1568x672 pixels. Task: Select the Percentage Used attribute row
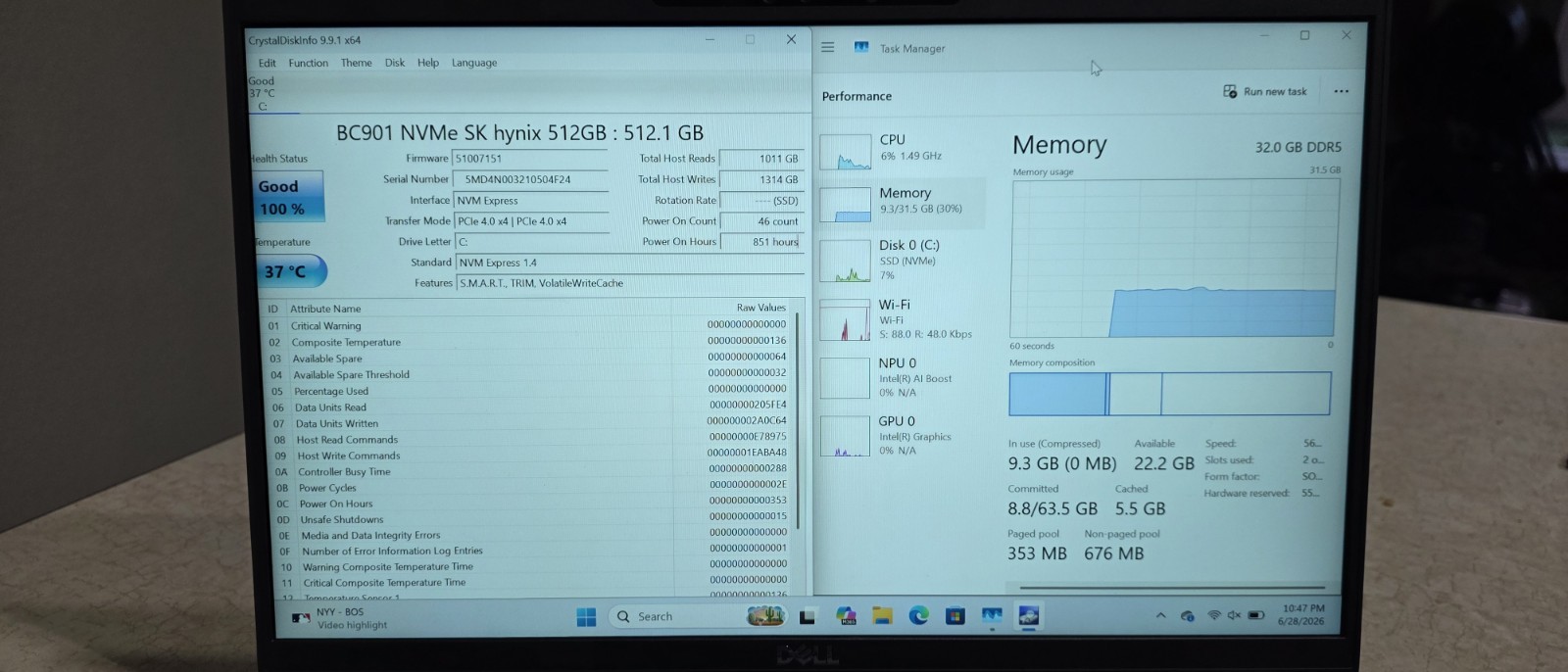coord(527,391)
